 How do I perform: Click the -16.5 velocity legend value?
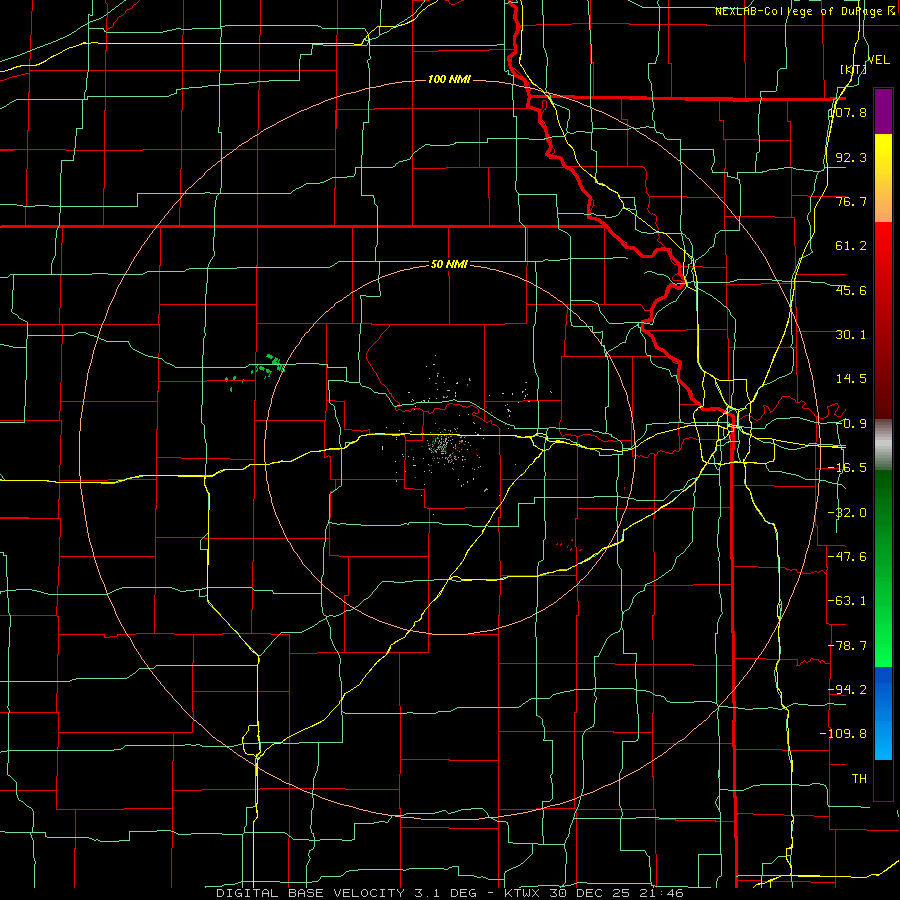848,468
